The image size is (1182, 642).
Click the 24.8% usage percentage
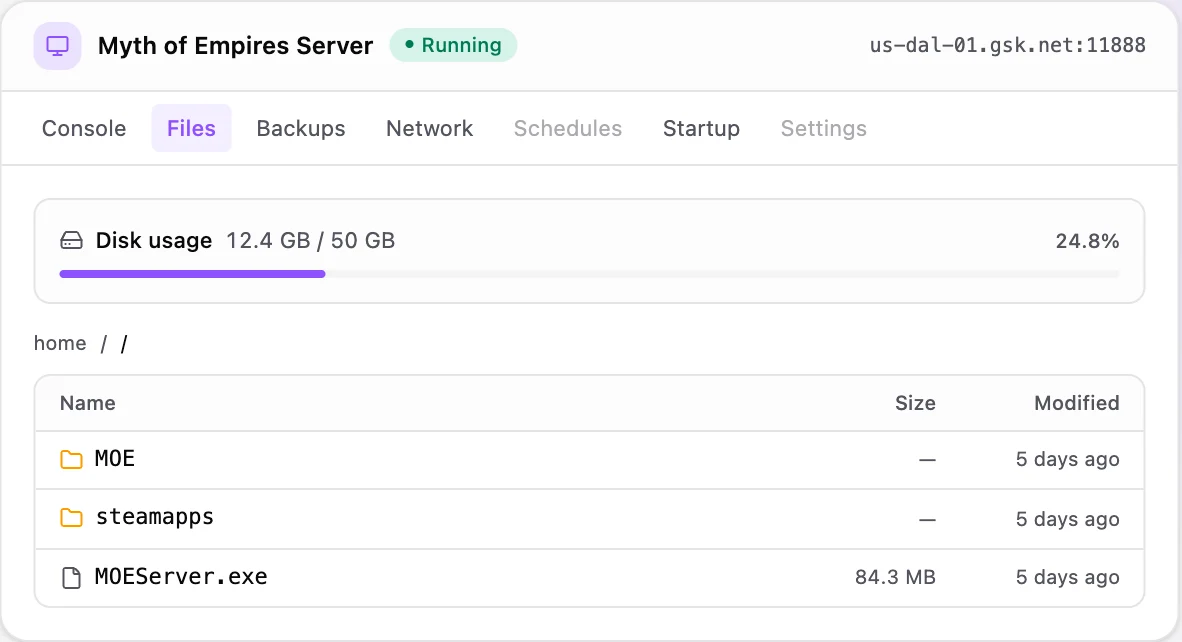click(1087, 241)
